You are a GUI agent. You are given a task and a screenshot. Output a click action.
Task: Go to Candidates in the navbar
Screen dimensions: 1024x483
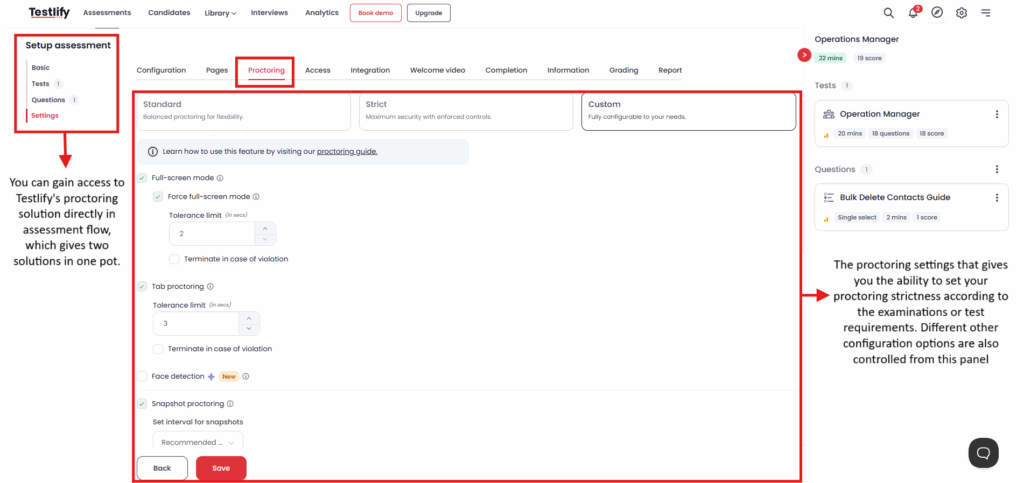coord(169,12)
